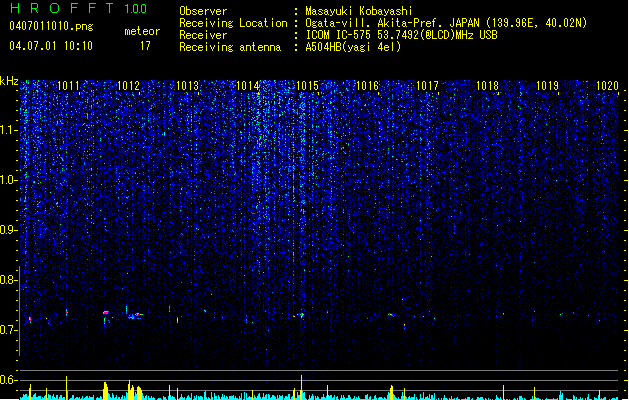Click time marker 1013
The image size is (629, 400).
188,86
